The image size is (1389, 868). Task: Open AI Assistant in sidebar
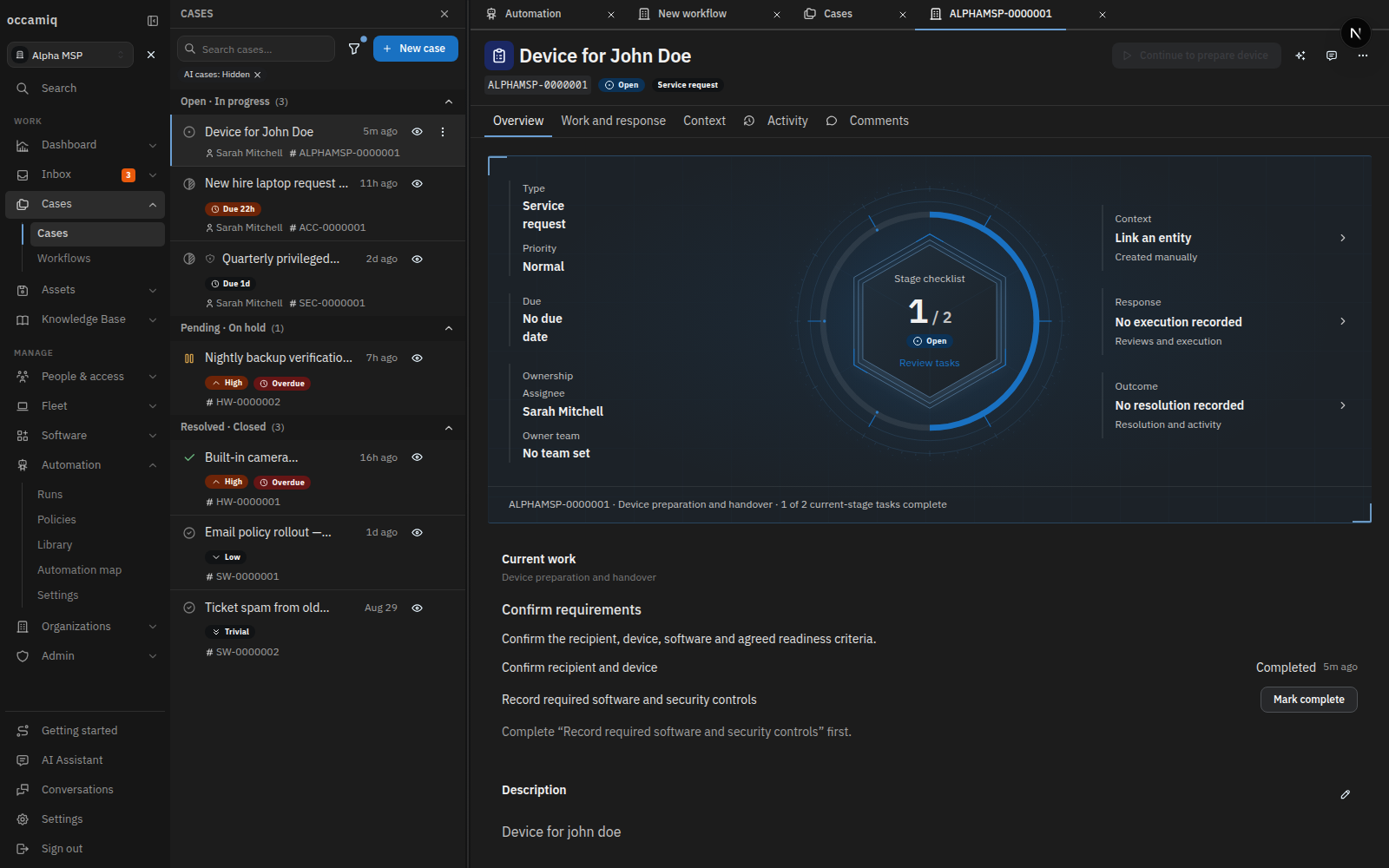coord(85,760)
